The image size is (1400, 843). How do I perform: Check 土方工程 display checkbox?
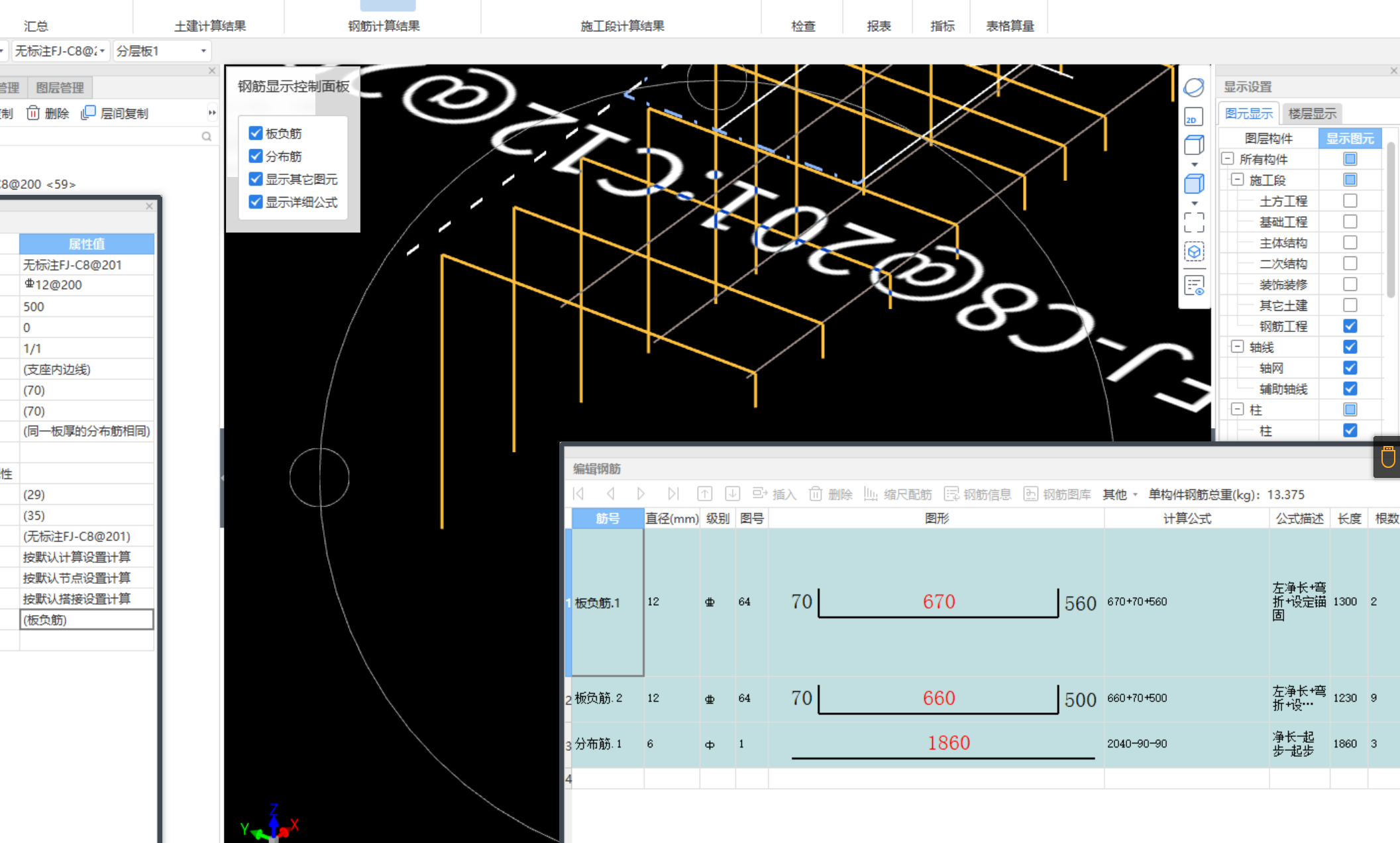(x=1350, y=201)
